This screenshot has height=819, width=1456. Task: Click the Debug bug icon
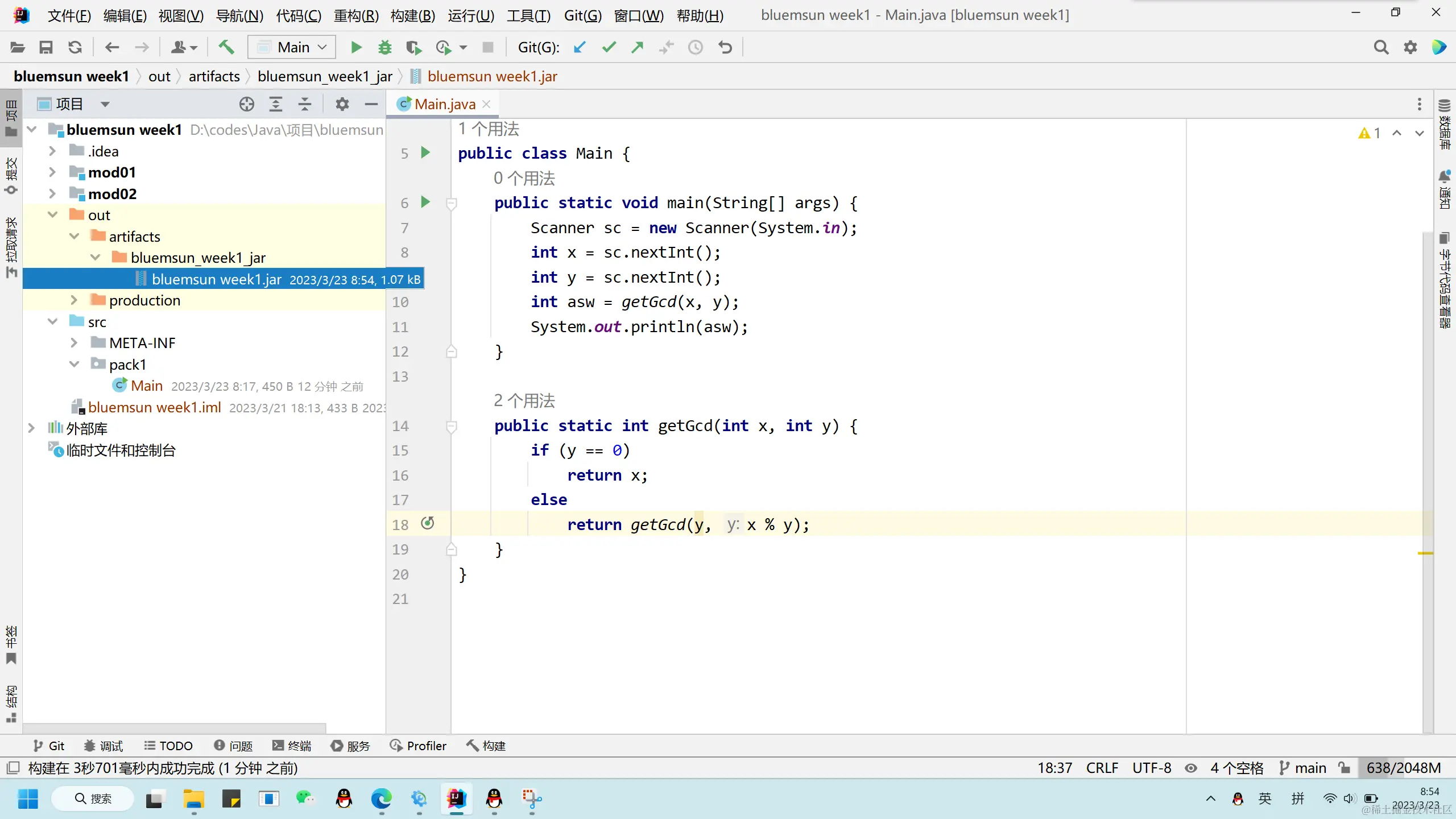coord(385,47)
